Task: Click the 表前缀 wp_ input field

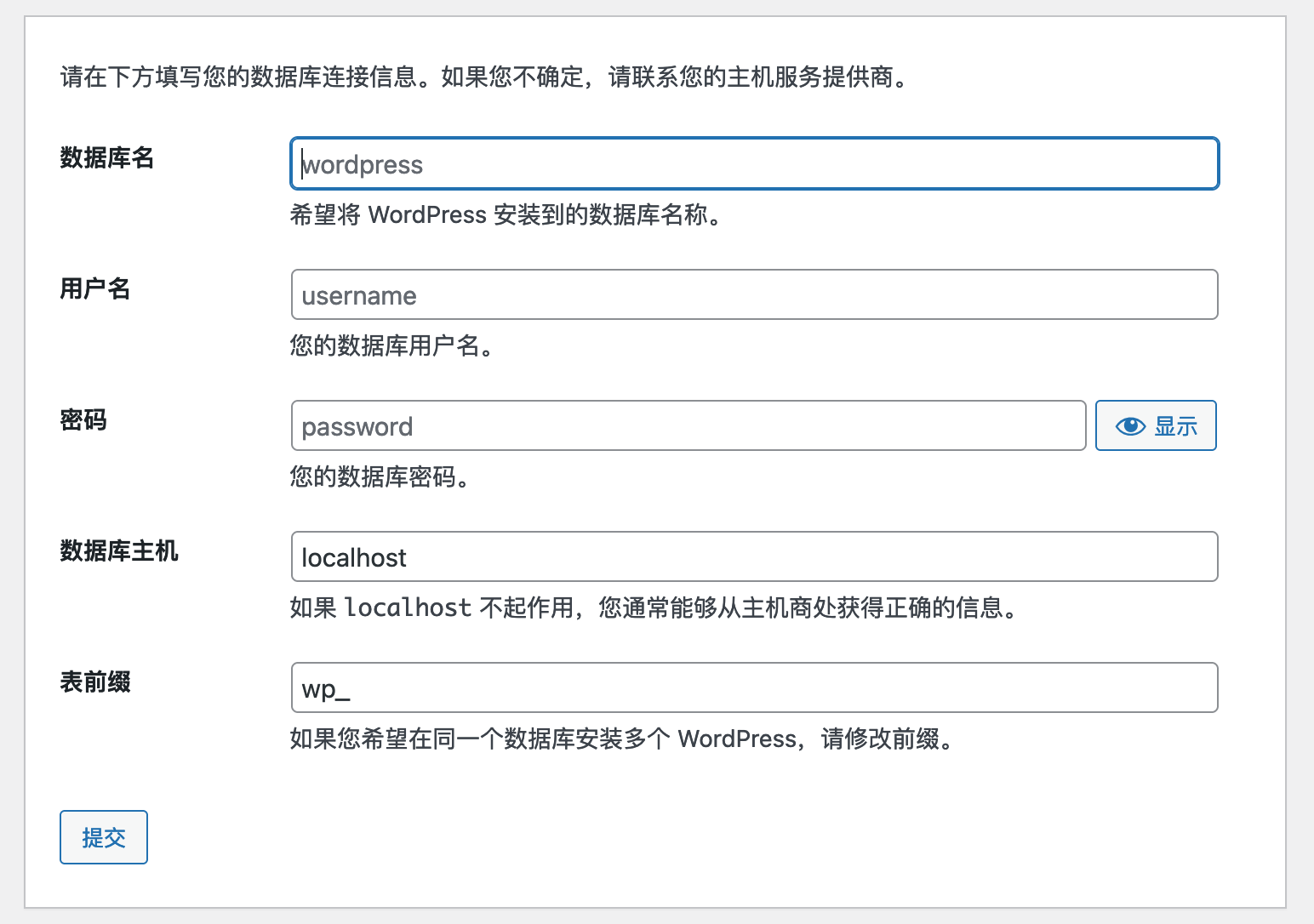Action: tap(754, 687)
